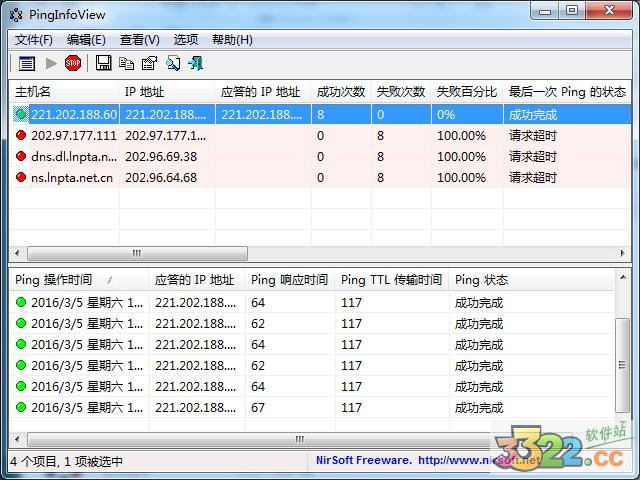
Task: Click the Save floppy disk icon
Action: pos(103,63)
